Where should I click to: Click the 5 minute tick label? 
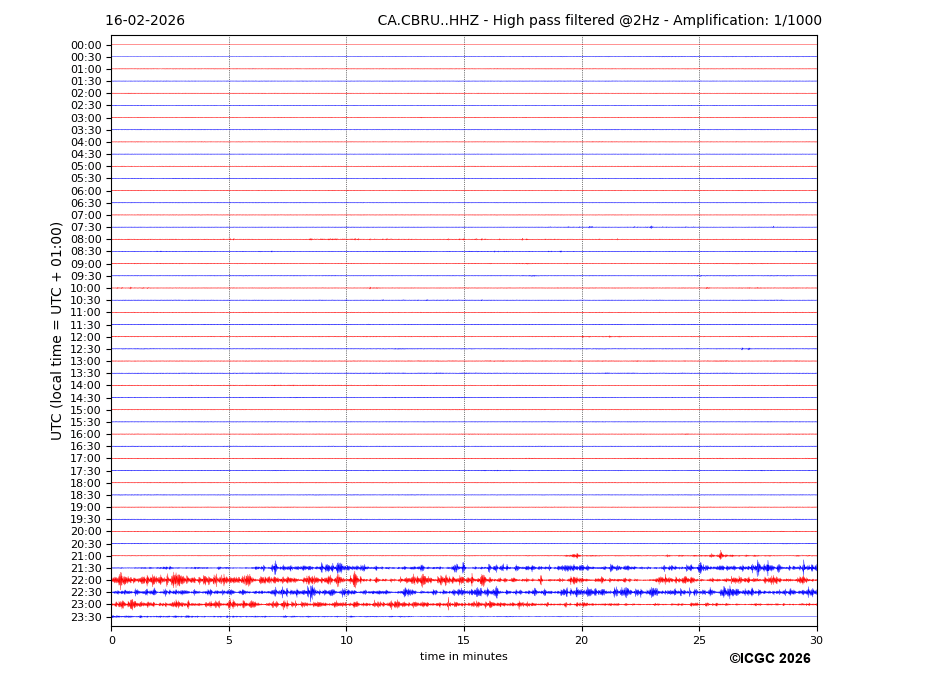(229, 640)
